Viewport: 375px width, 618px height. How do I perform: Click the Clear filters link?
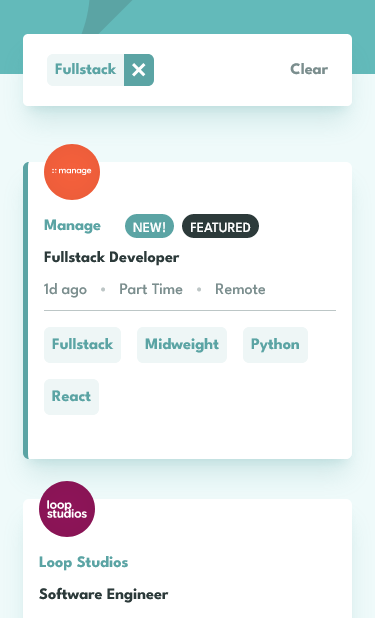pyautogui.click(x=309, y=69)
